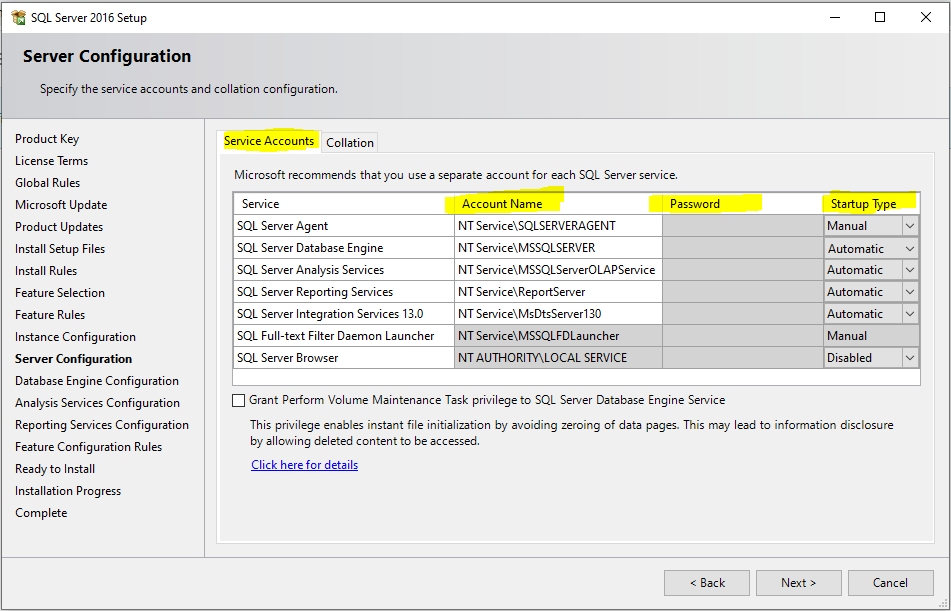The width and height of the screenshot is (951, 611).
Task: Select the Ready to Install step
Action: click(55, 469)
